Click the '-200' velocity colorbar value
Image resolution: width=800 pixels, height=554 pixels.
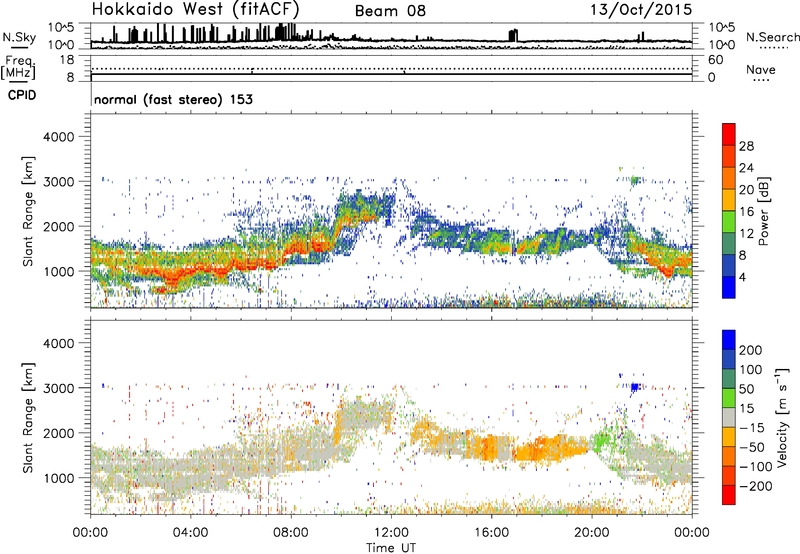(755, 486)
